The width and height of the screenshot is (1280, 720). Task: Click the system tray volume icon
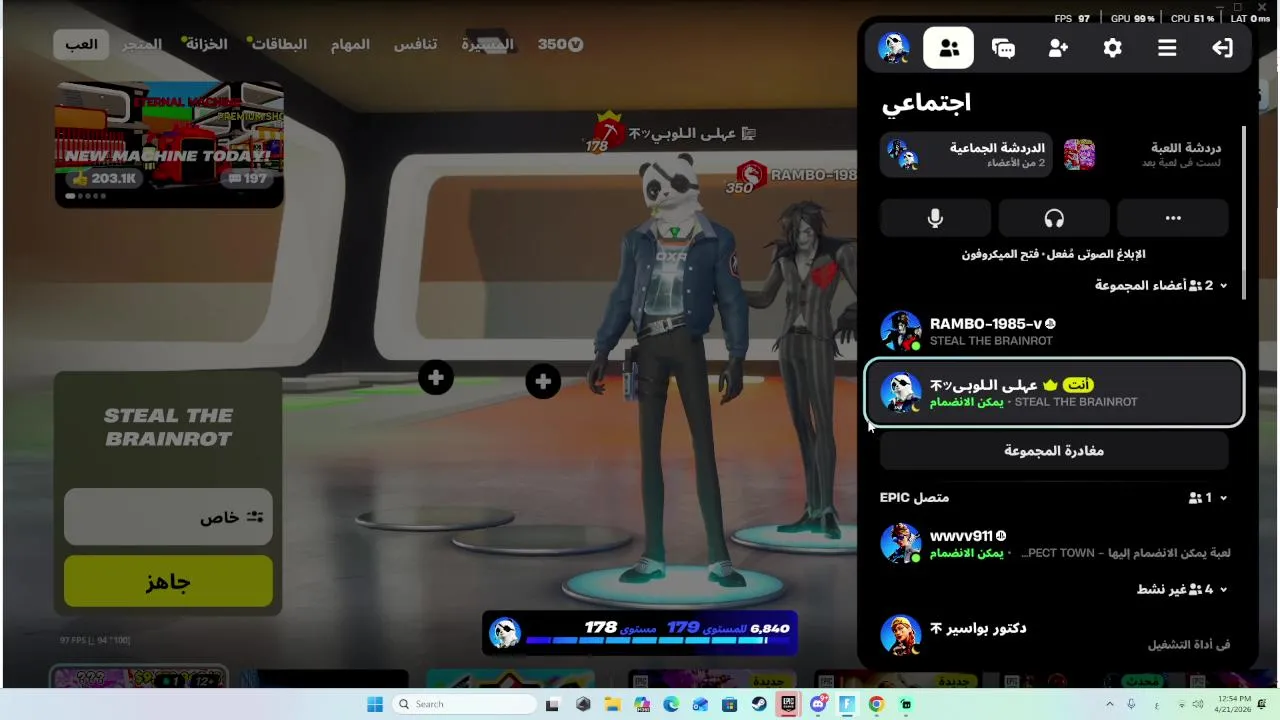pos(1197,704)
